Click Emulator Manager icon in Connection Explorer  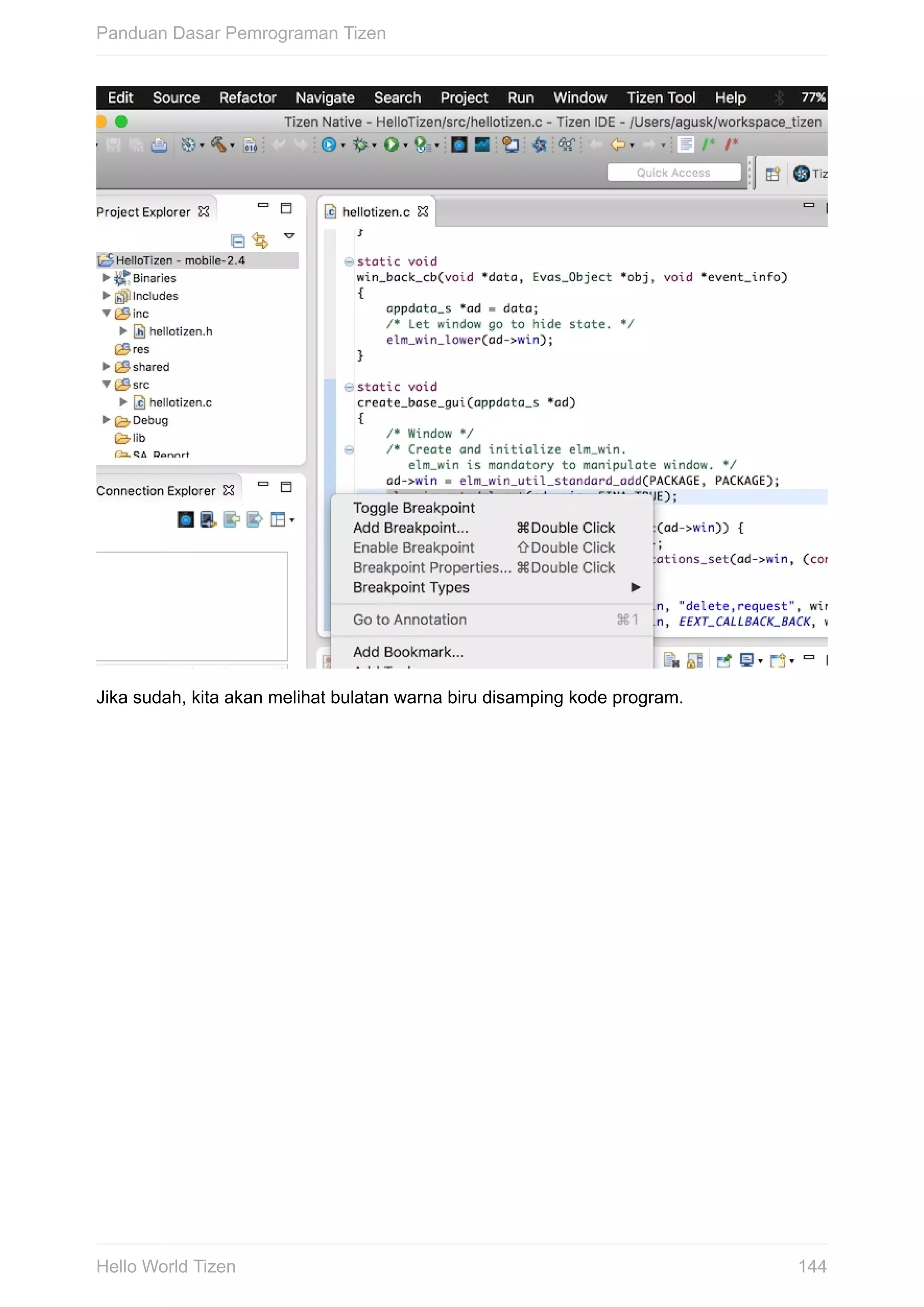click(x=185, y=519)
